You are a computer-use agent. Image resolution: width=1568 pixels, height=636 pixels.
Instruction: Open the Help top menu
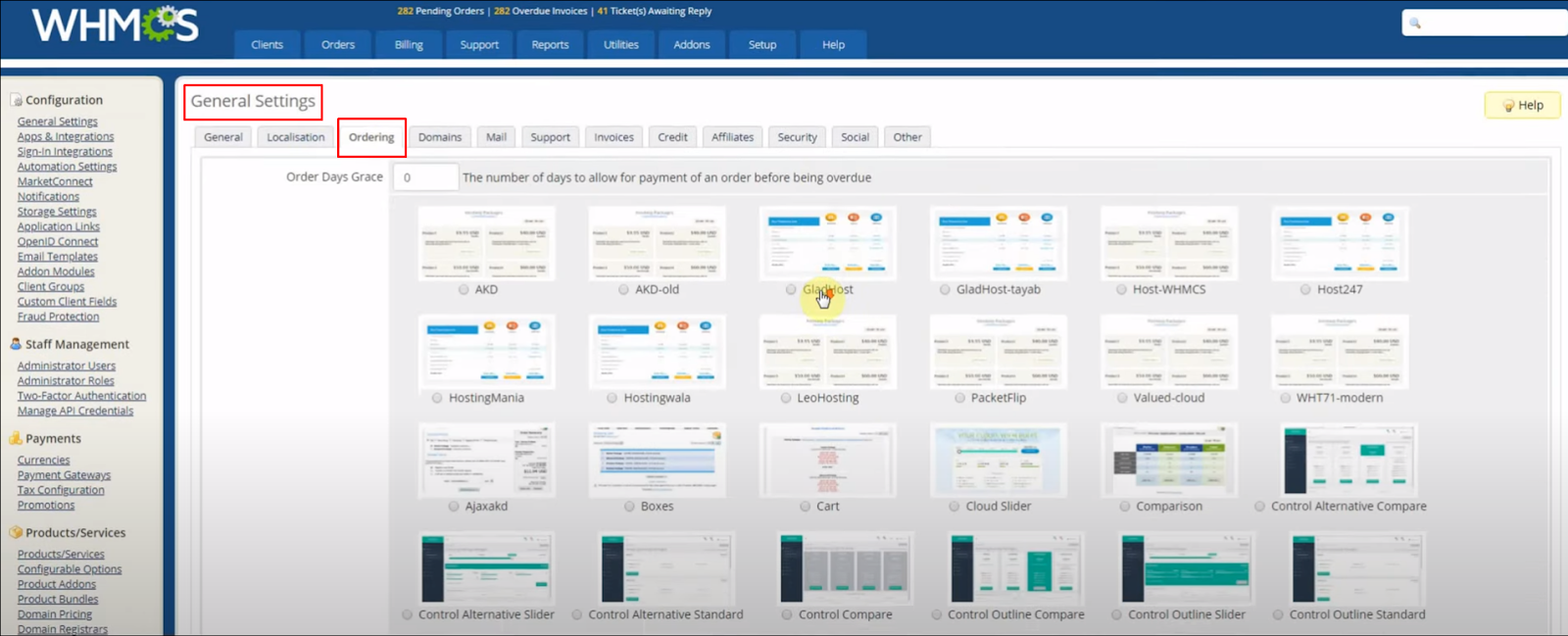(833, 45)
